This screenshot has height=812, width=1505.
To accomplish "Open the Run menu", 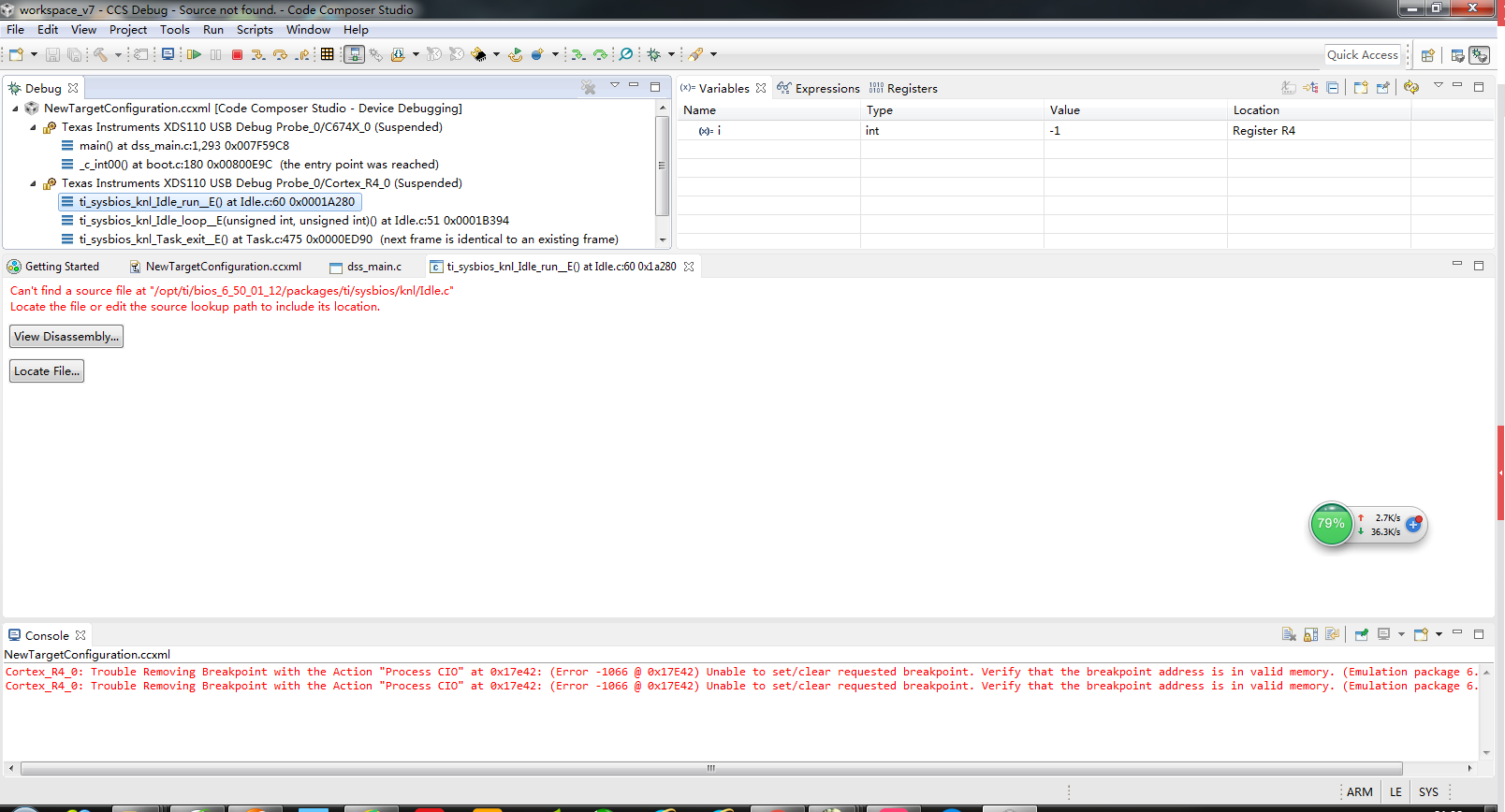I will (x=213, y=30).
